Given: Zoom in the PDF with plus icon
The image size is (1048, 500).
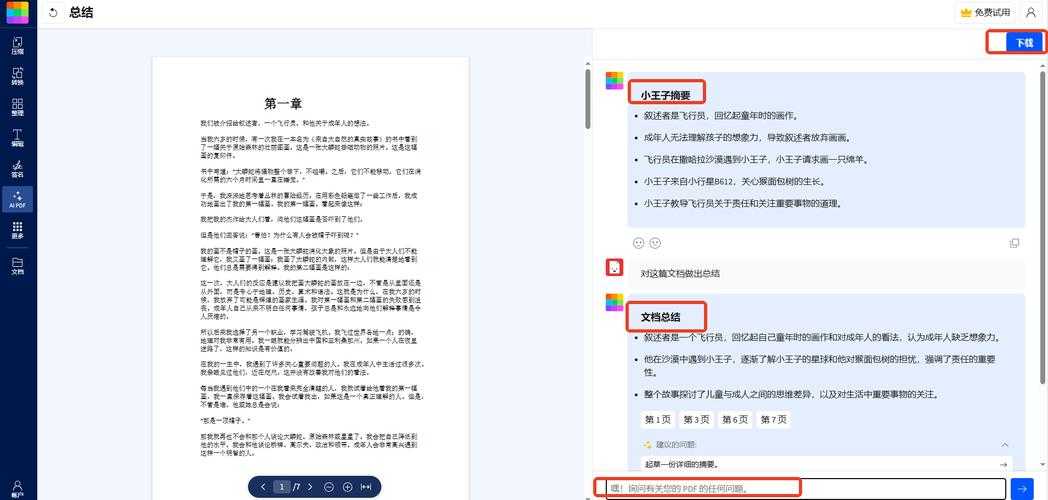Looking at the screenshot, I should [x=348, y=487].
